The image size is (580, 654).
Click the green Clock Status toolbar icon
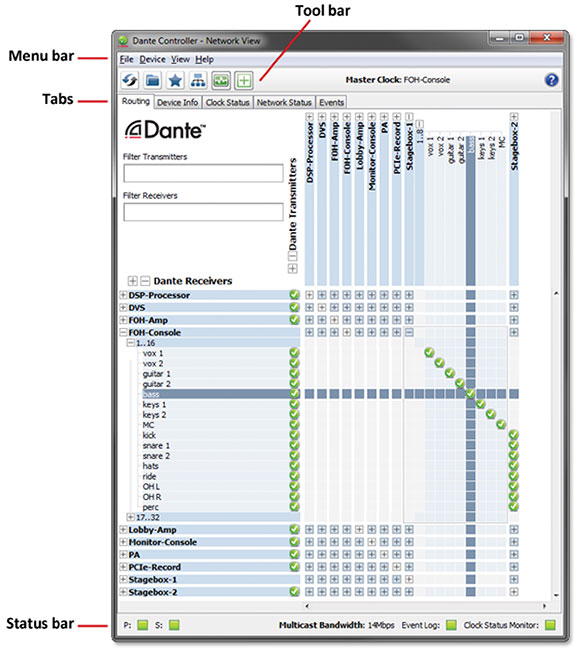[221, 80]
